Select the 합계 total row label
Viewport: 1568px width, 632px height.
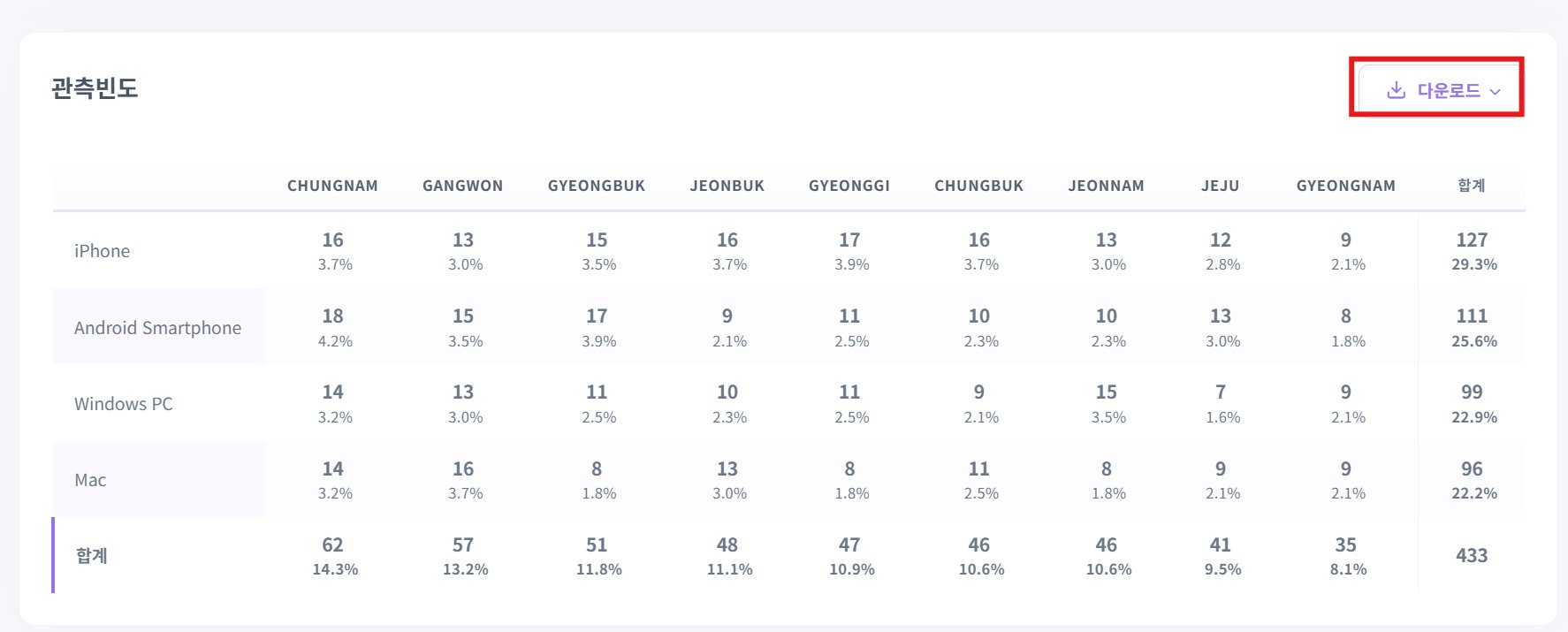pos(92,556)
